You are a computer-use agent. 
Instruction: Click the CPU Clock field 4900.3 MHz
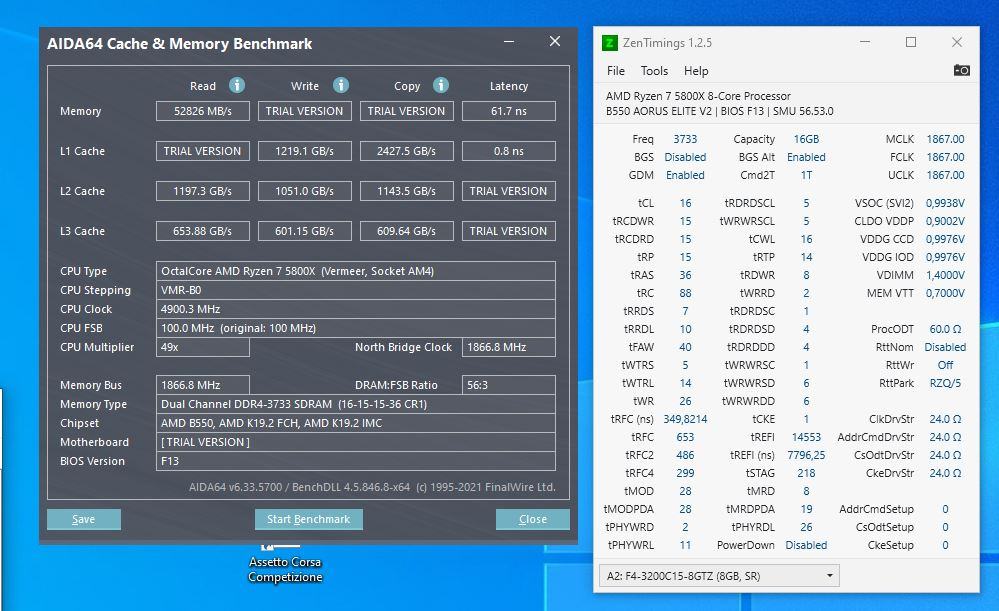[x=356, y=309]
